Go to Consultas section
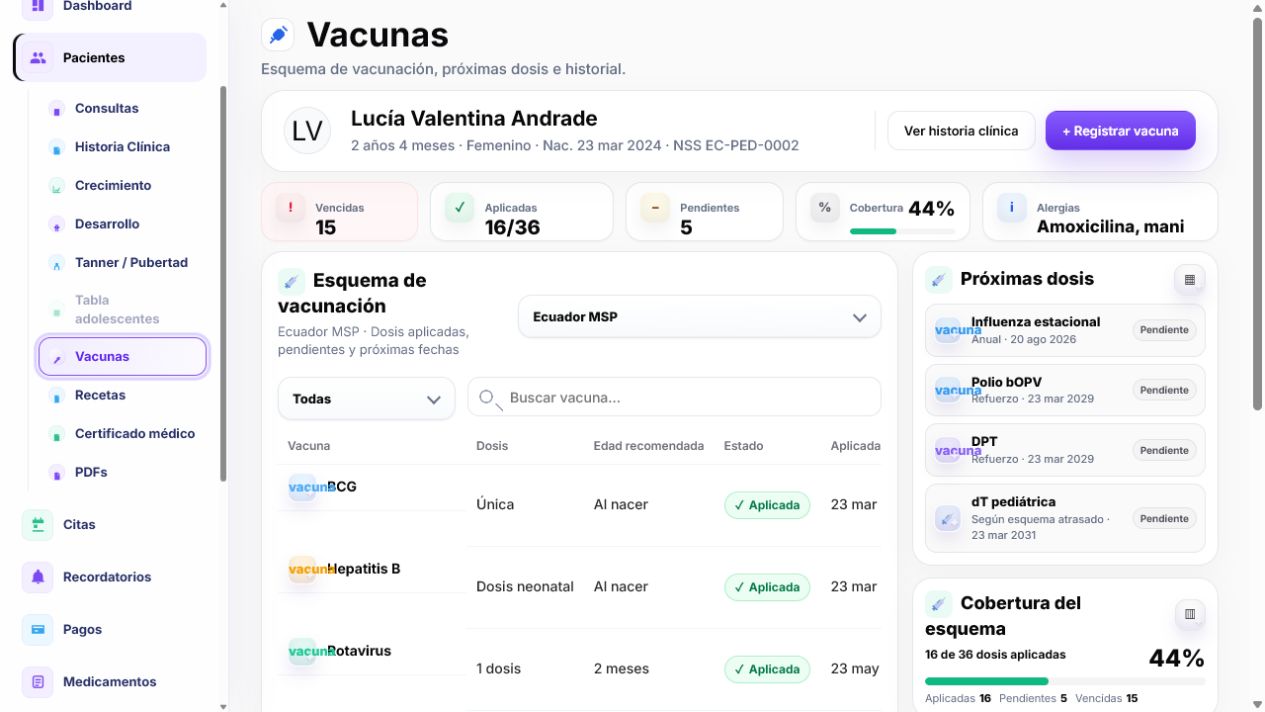 [x=107, y=108]
